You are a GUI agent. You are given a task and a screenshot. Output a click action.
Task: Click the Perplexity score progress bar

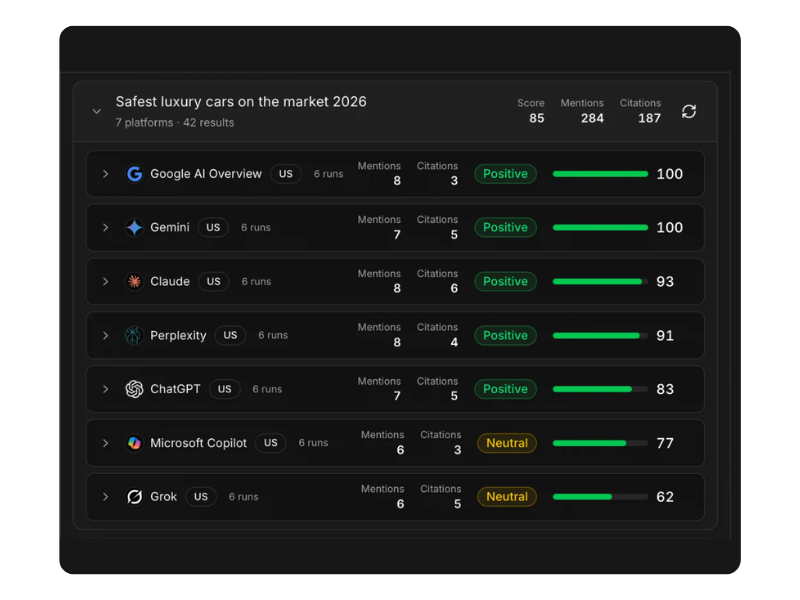601,335
